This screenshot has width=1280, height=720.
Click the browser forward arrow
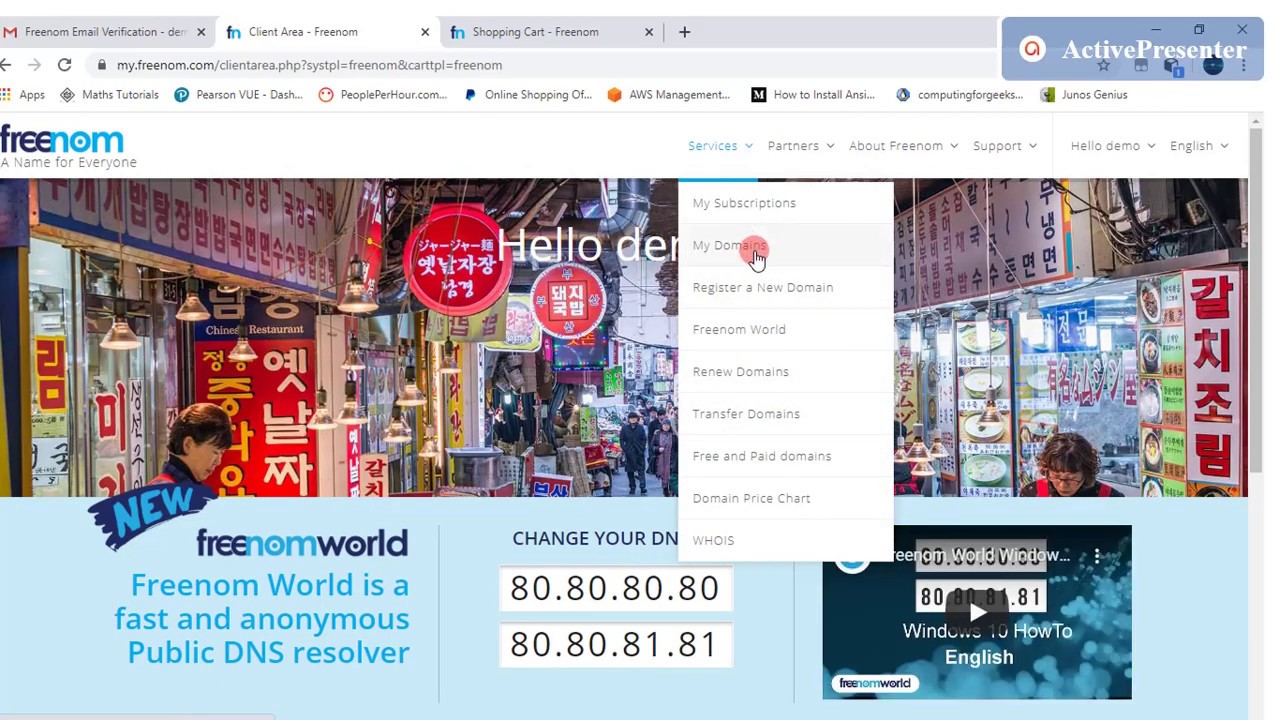[34, 65]
